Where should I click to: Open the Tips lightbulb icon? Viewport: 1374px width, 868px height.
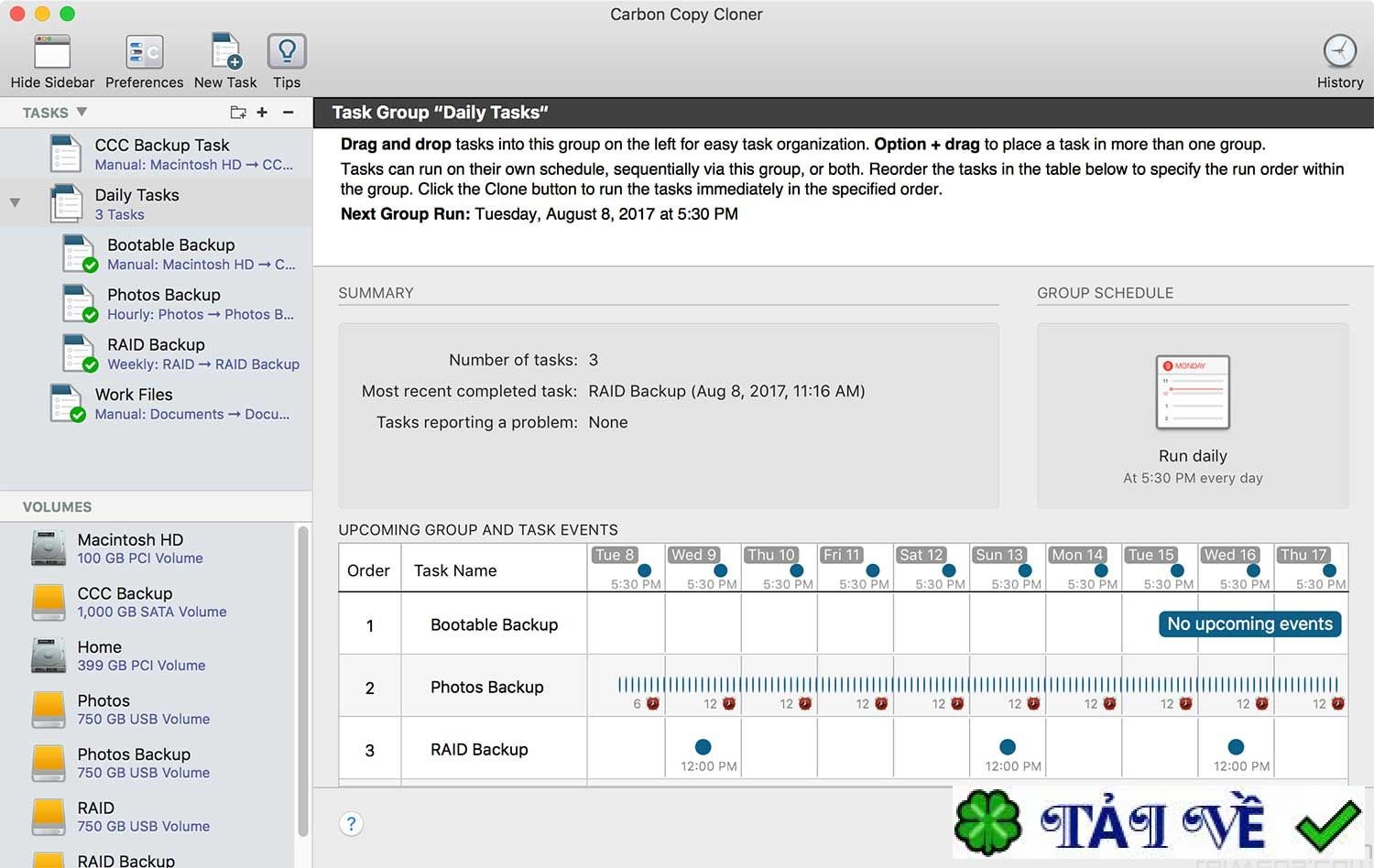click(x=287, y=52)
